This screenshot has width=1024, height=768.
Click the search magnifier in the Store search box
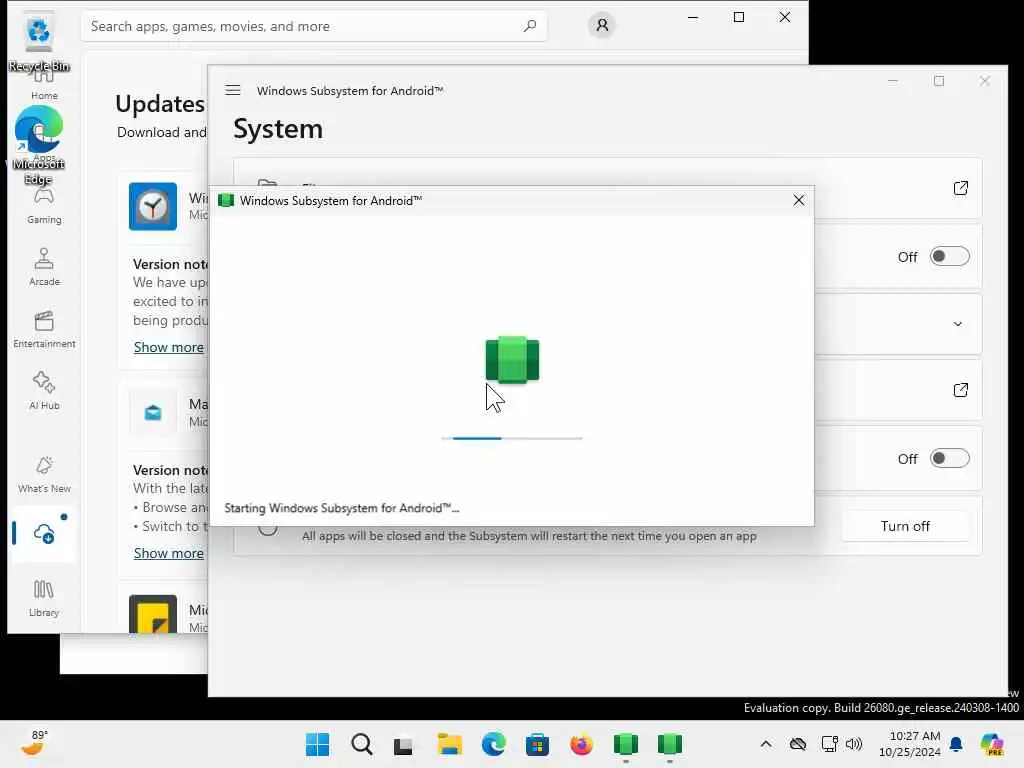tap(530, 26)
